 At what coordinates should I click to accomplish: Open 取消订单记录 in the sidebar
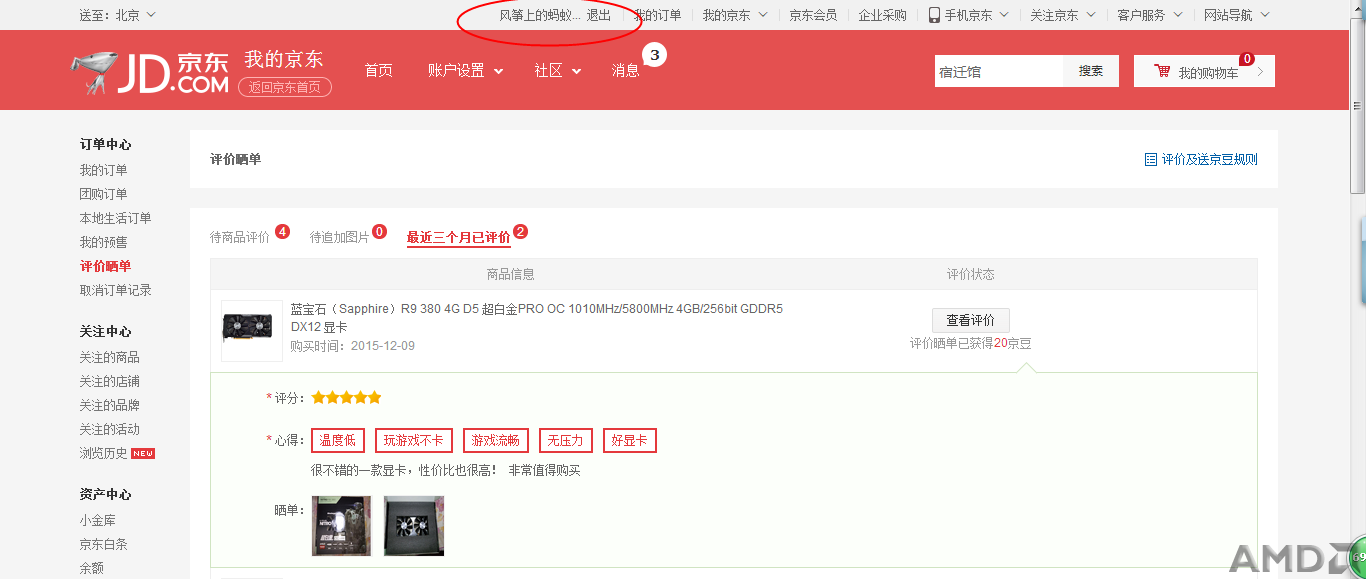[116, 290]
